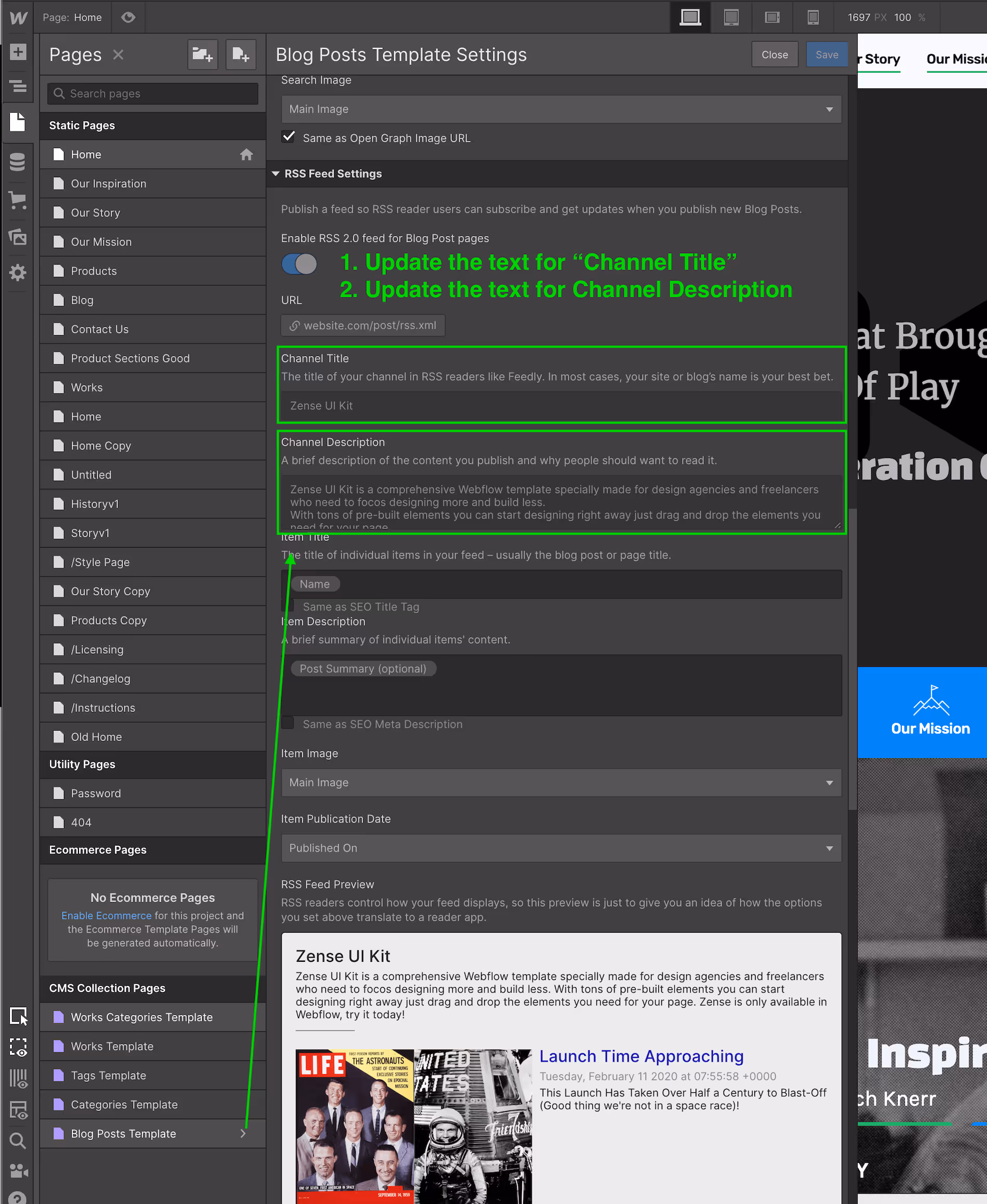Set the zoom percentage value
This screenshot has width=987, height=1204.
tap(903, 17)
